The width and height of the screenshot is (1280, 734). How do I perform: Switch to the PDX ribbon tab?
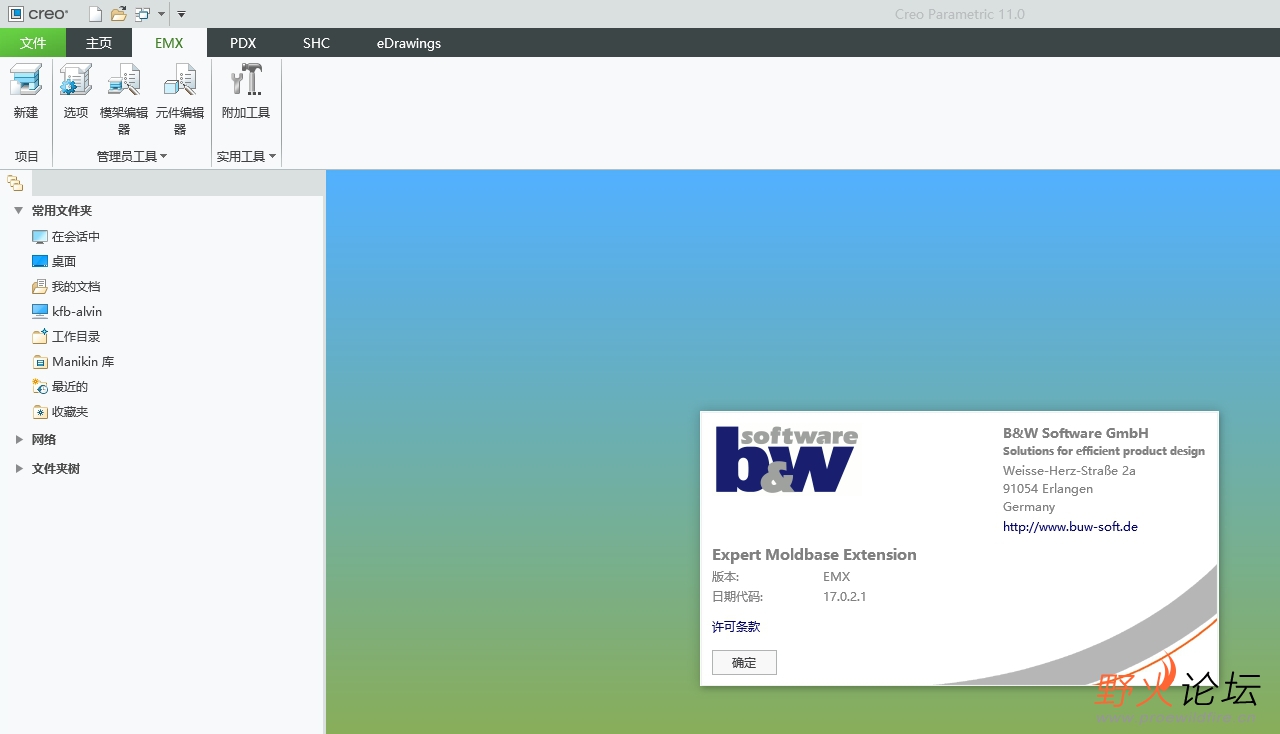pos(243,43)
